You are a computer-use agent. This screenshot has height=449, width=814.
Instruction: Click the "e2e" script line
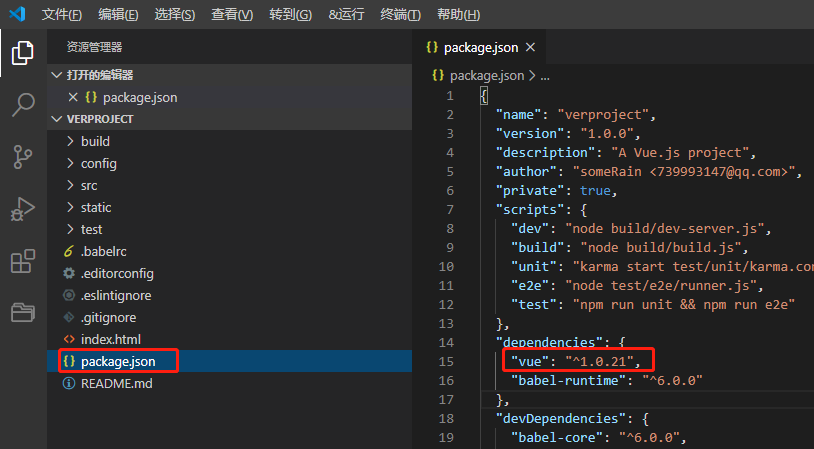637,285
